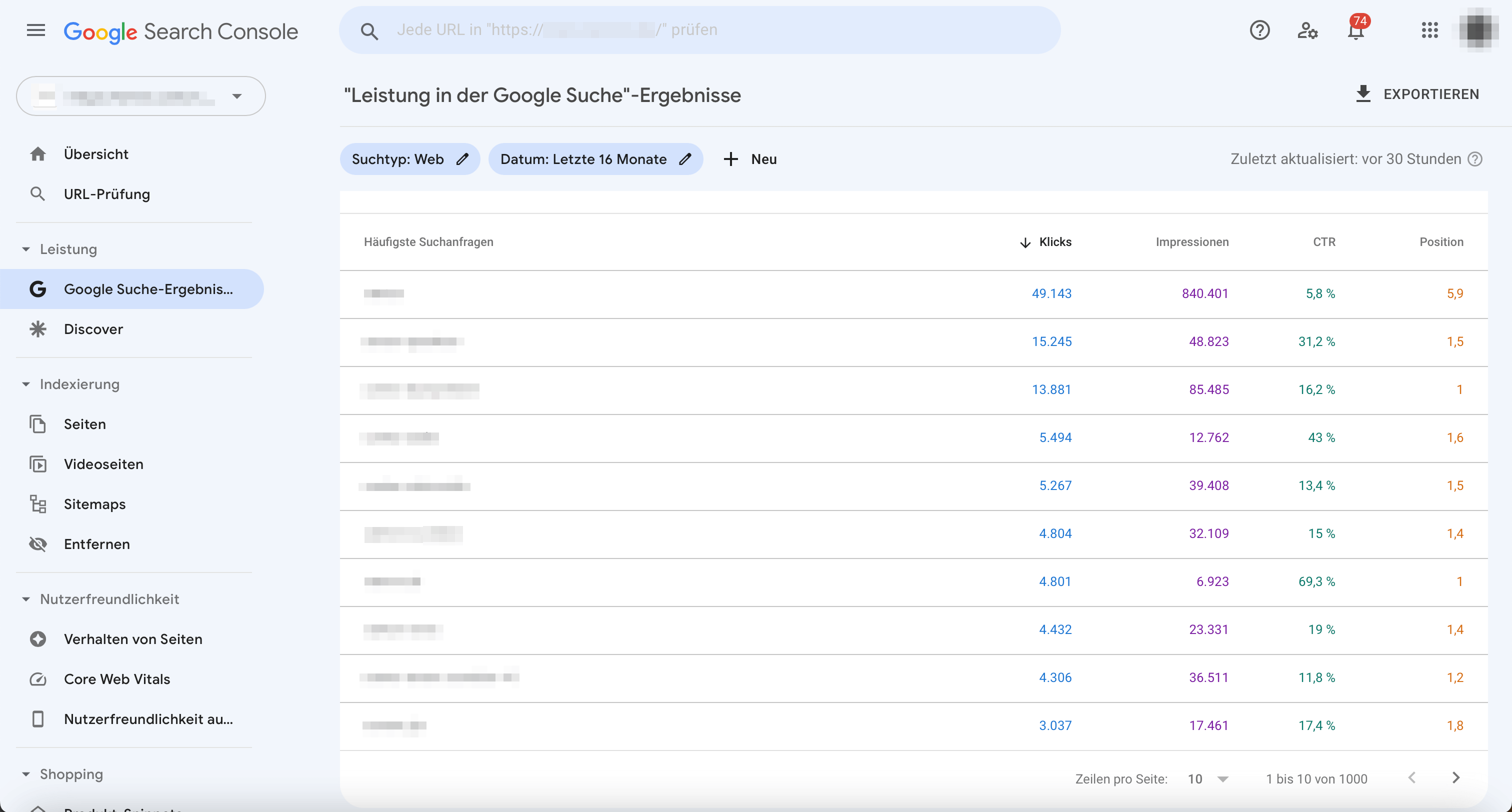Sort by Klicks column header

pos(1055,242)
